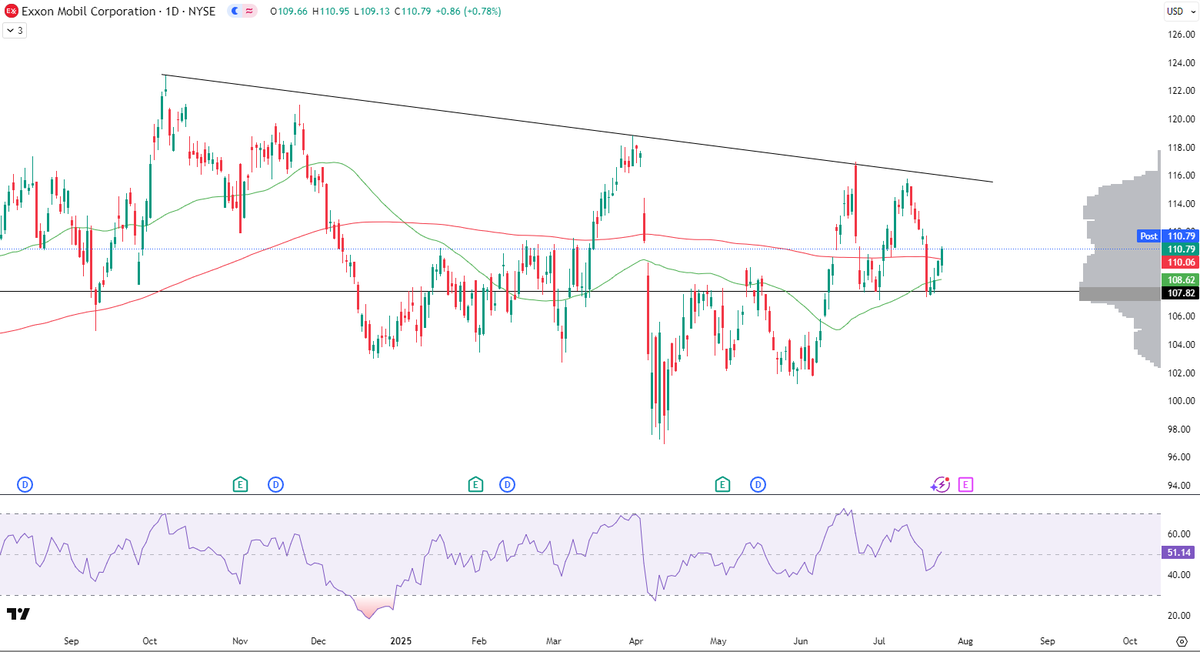Click the 126.00 price axis label

pyautogui.click(x=1180, y=34)
